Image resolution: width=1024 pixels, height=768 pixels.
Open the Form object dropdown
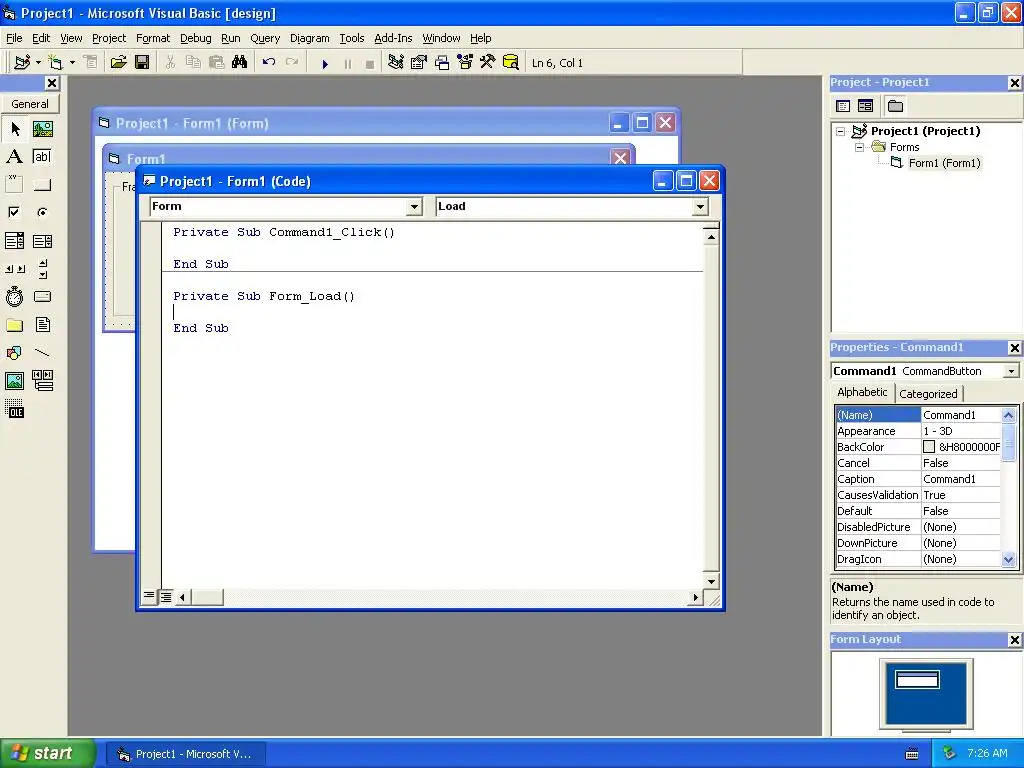click(x=414, y=207)
